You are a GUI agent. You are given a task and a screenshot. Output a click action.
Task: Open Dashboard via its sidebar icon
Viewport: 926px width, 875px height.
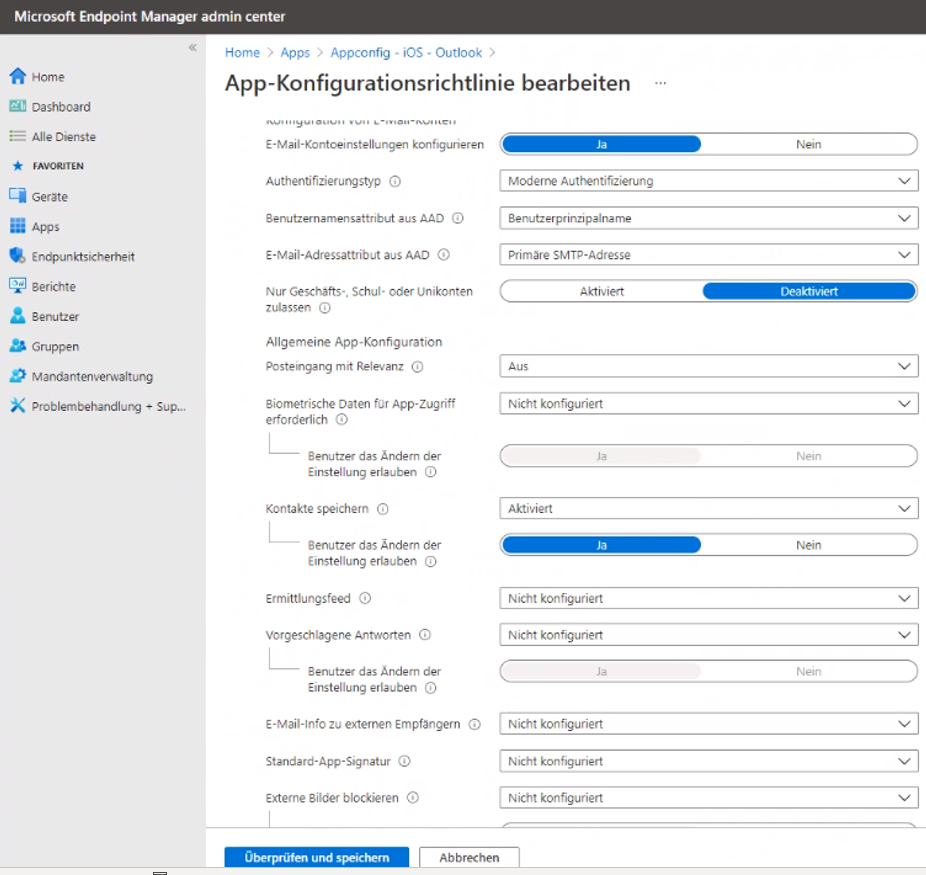17,107
